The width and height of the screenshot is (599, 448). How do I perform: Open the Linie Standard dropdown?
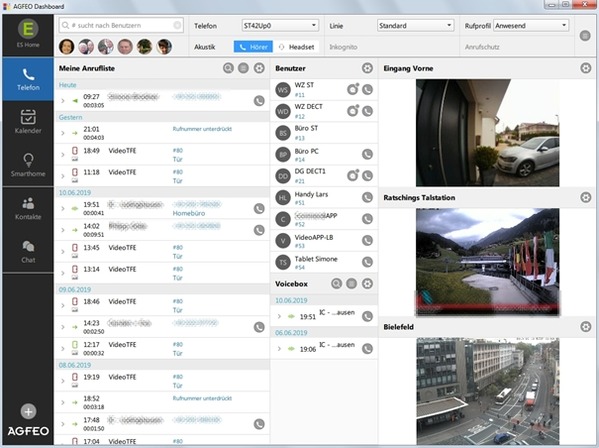click(x=415, y=26)
